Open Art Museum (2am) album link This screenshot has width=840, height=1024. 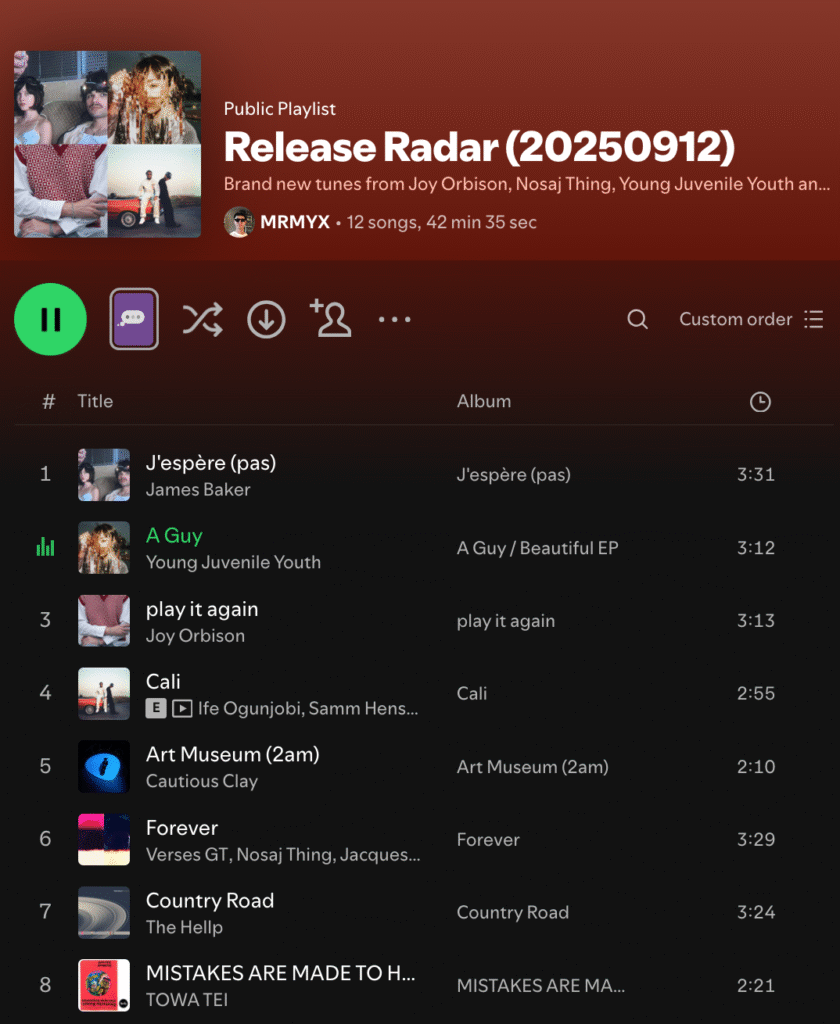click(532, 767)
